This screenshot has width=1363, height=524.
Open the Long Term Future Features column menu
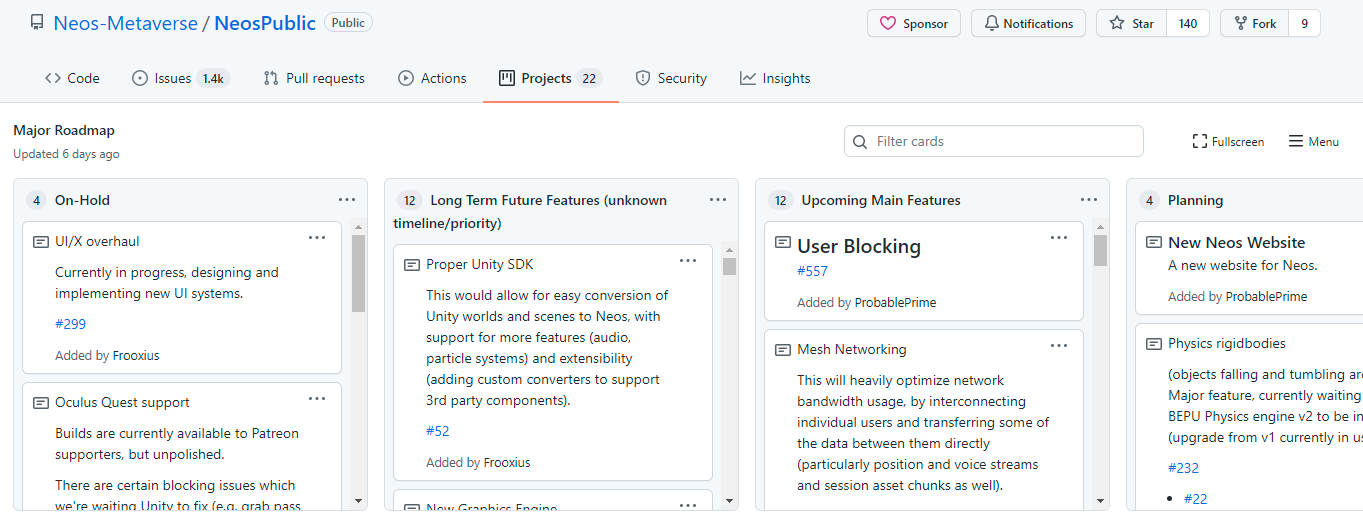click(718, 200)
